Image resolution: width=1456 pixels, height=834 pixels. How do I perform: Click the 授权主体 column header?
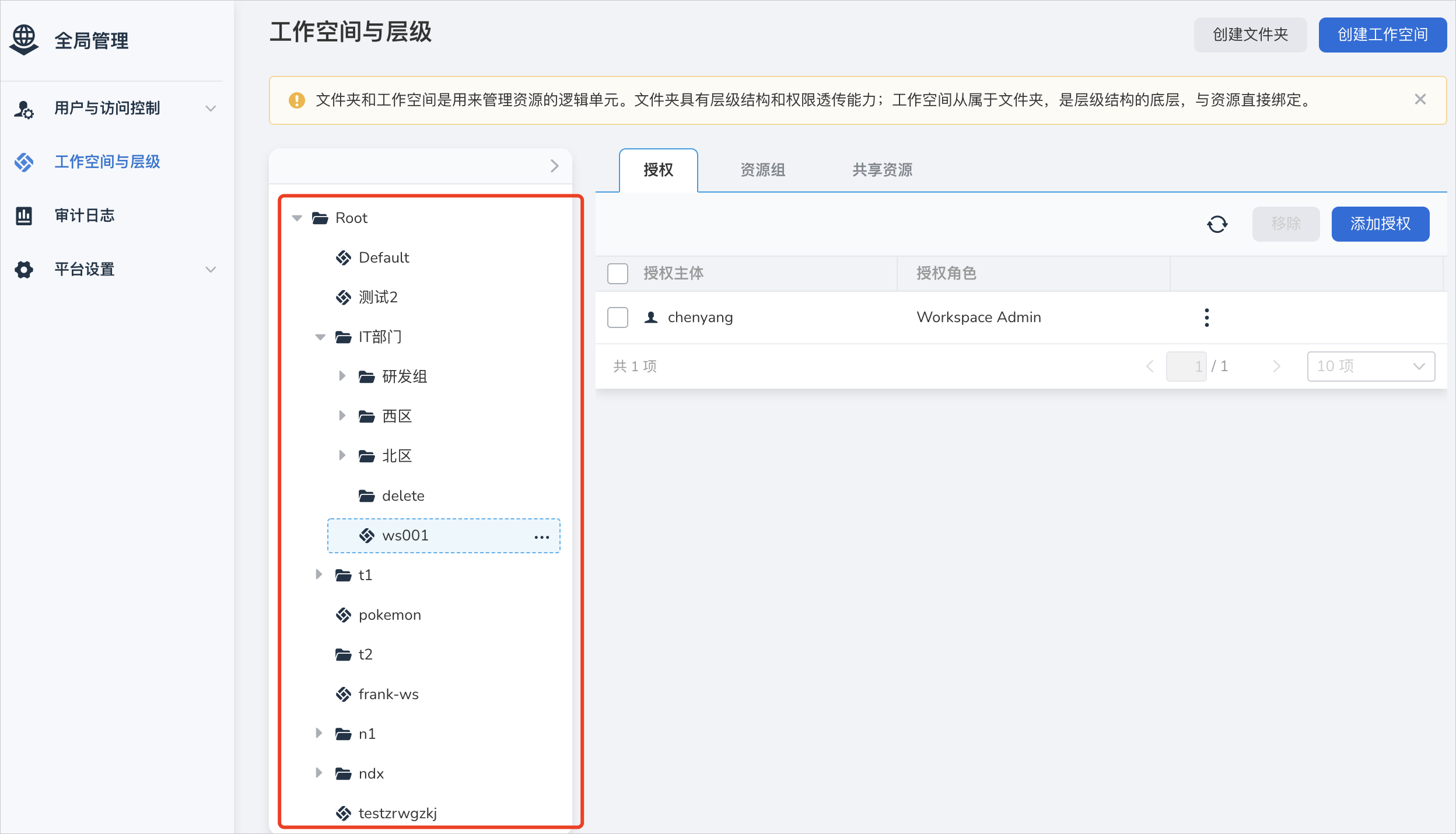pyautogui.click(x=673, y=273)
